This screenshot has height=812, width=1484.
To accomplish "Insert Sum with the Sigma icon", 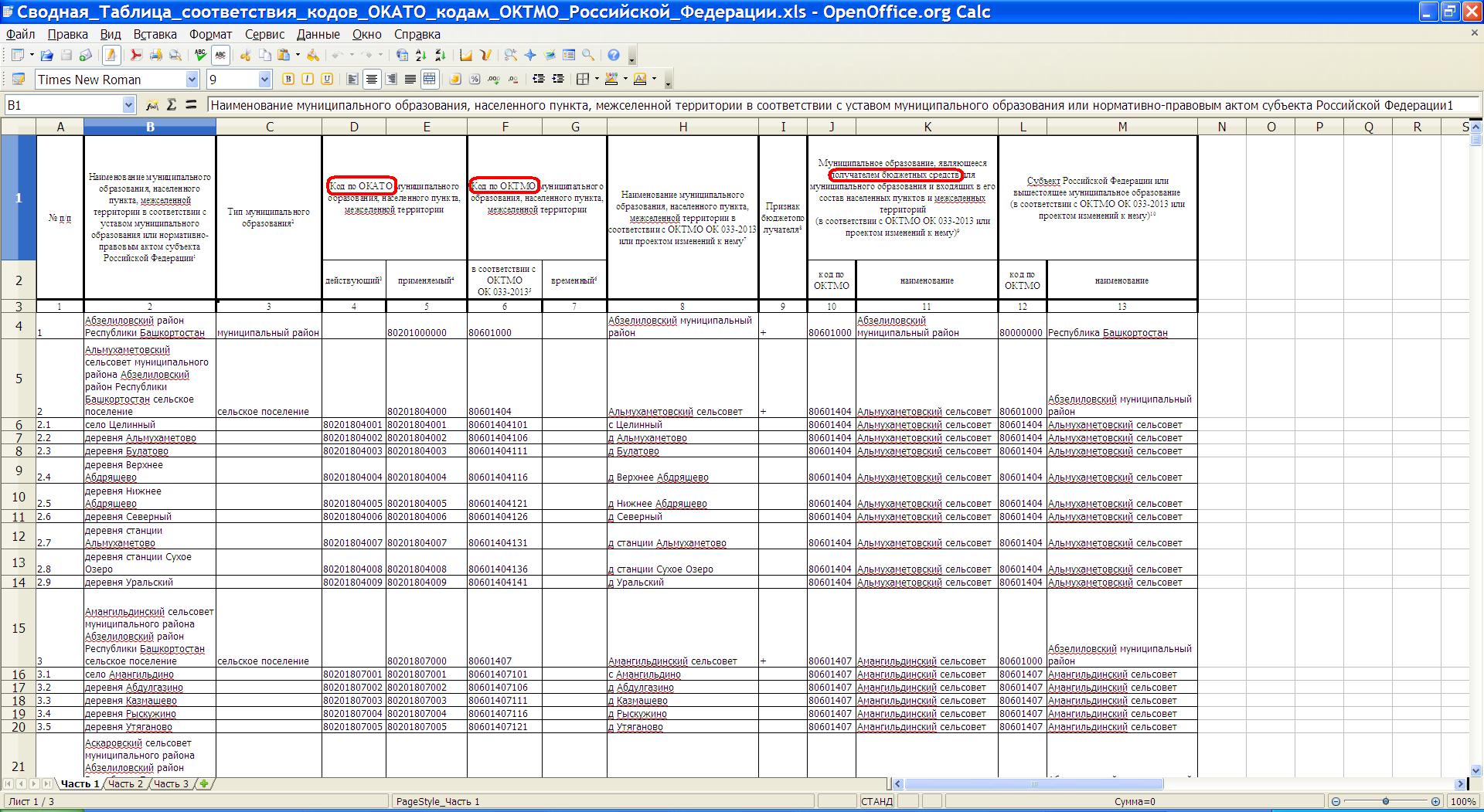I will pyautogui.click(x=172, y=104).
